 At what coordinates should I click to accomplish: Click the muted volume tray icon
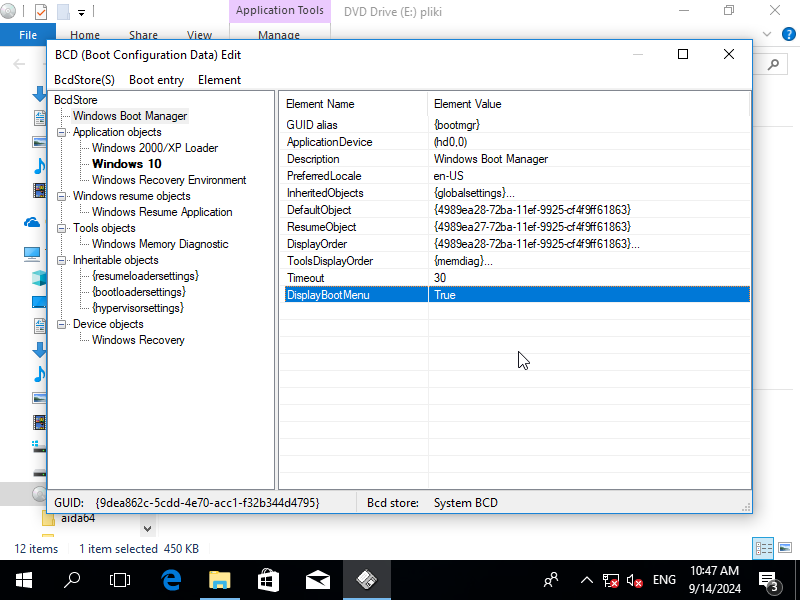[634, 580]
